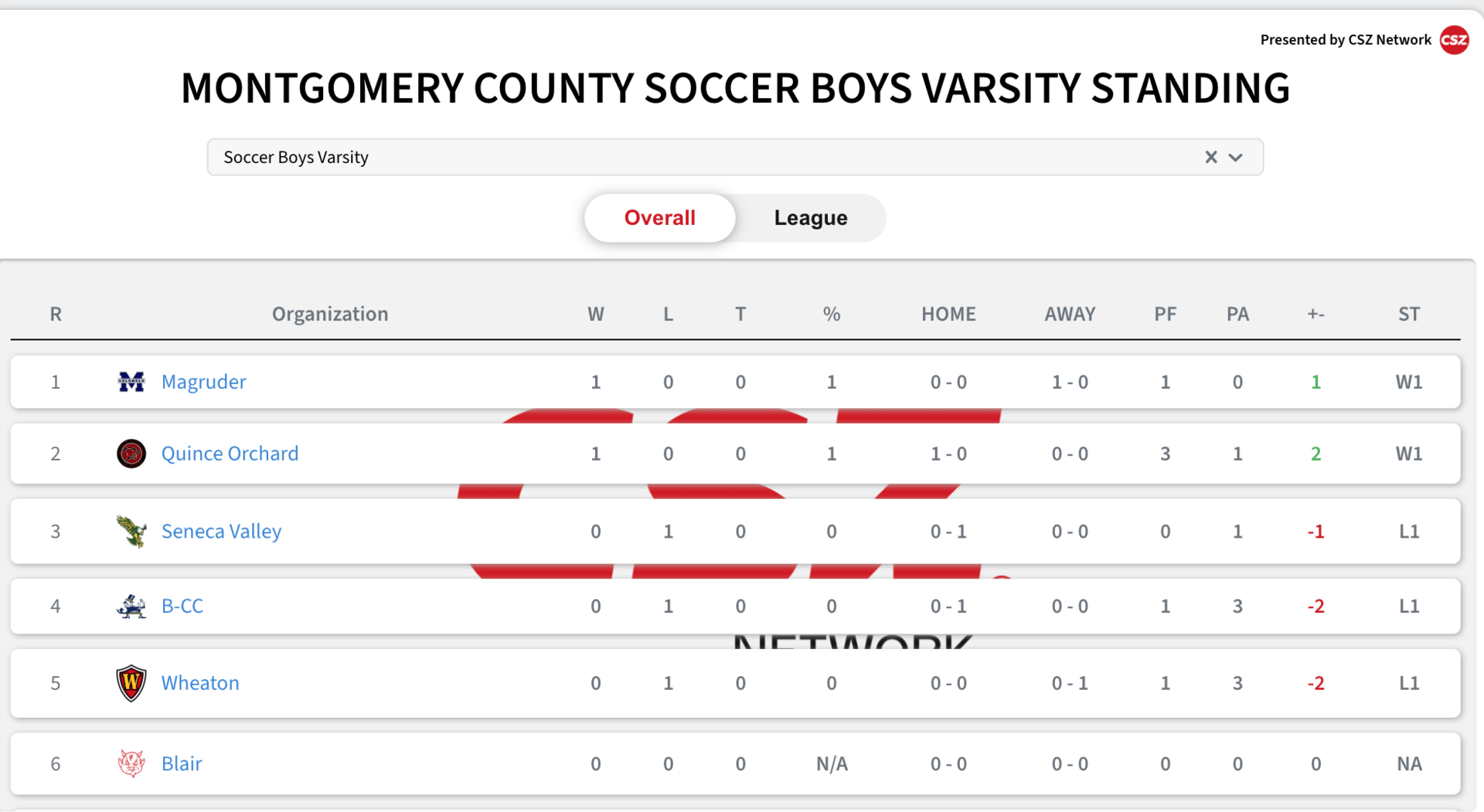Expand the sport selection dropdown arrow
Screen dimensions: 1484x812
tap(1236, 158)
